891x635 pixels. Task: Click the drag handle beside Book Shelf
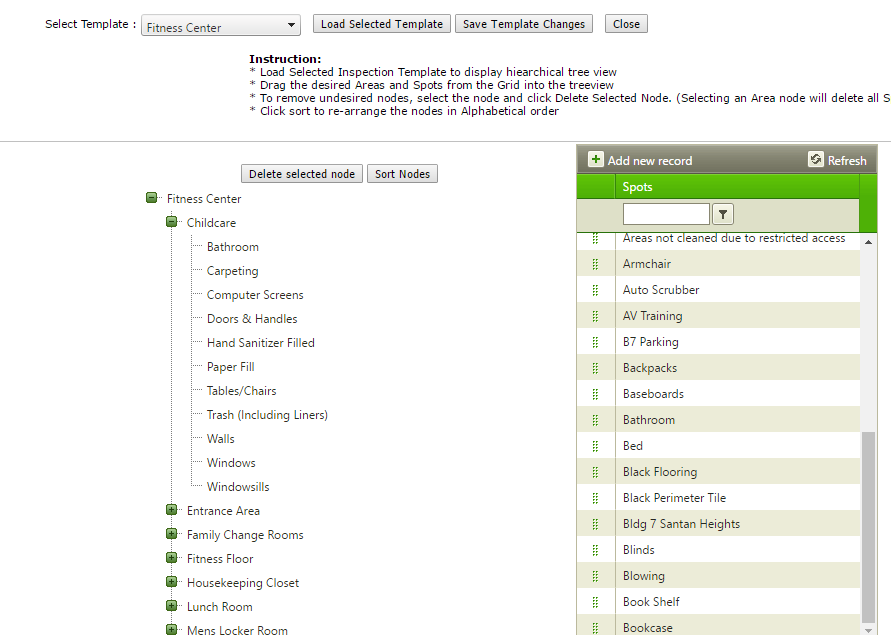596,602
